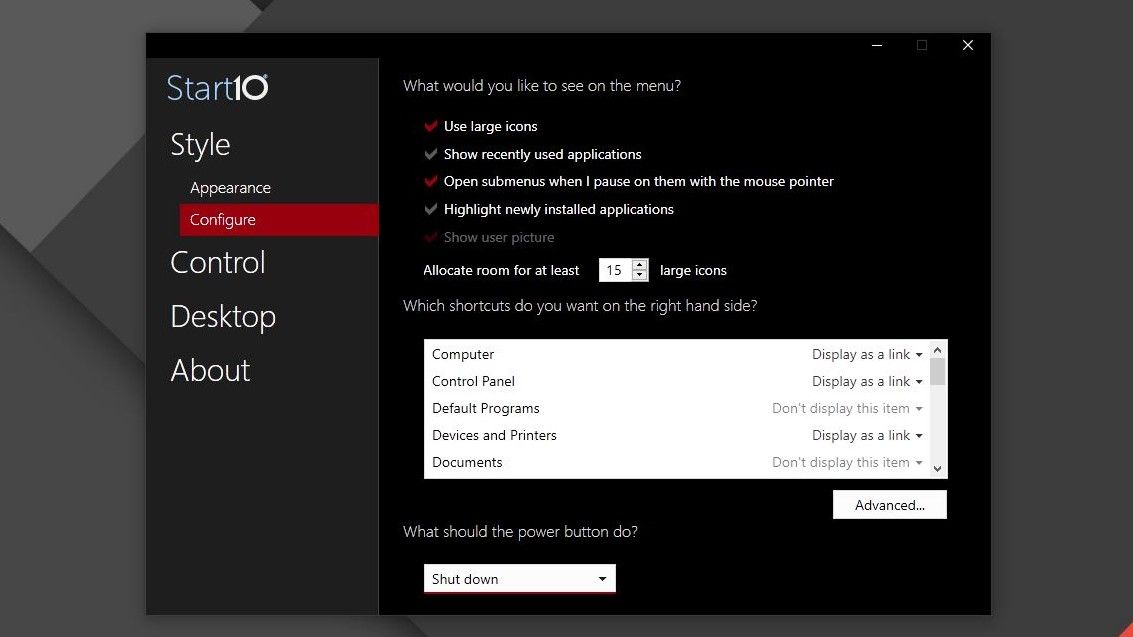Open the Desktop settings section

223,316
